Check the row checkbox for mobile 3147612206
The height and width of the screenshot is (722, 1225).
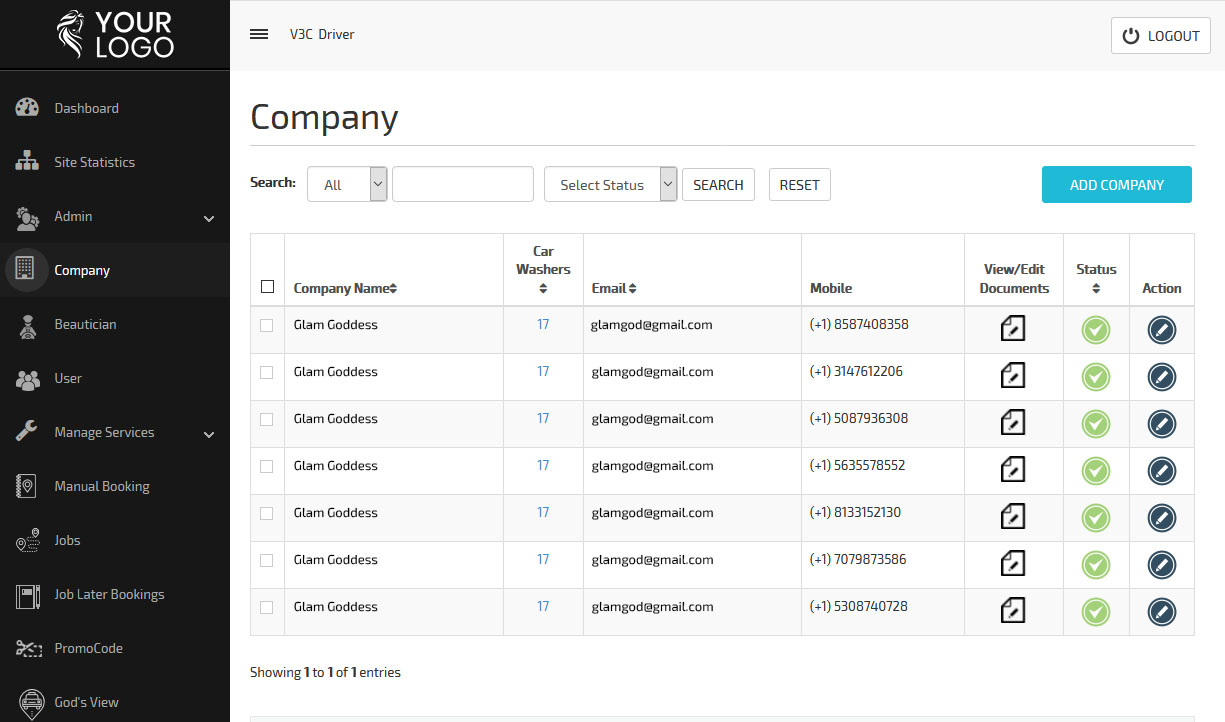point(266,372)
